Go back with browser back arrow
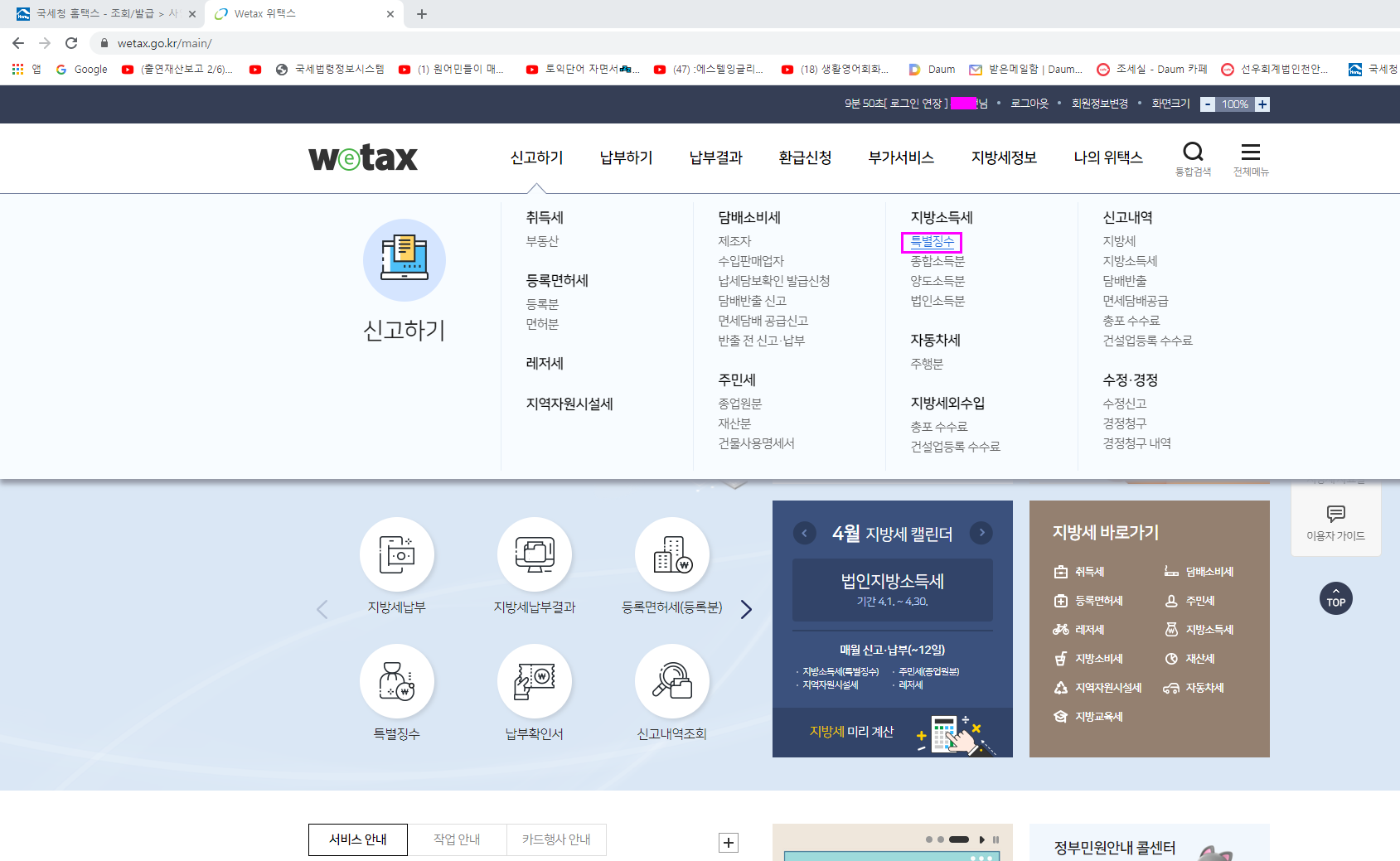1400x861 pixels. (18, 43)
